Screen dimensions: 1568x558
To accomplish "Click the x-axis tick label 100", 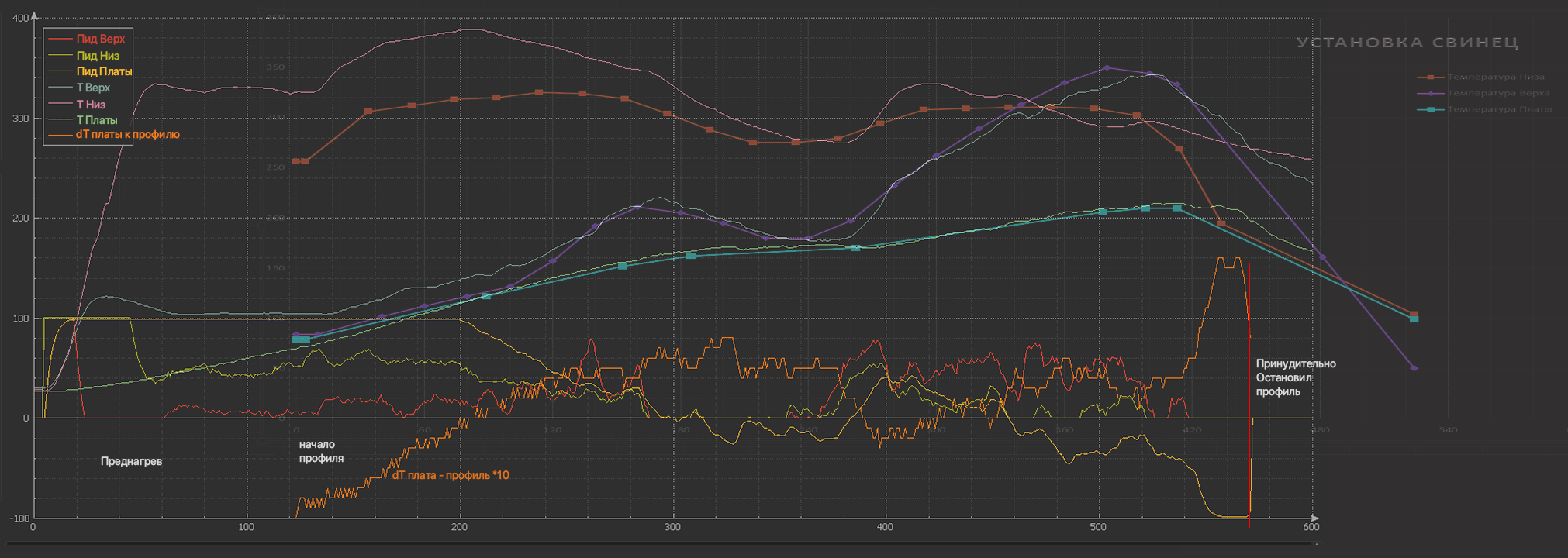I will point(246,527).
